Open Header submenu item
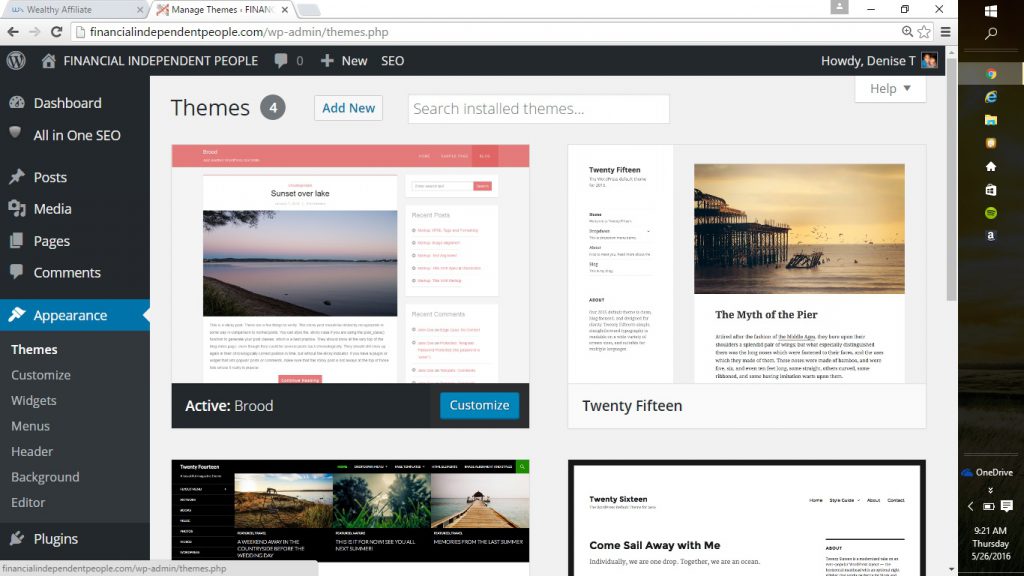Viewport: 1024px width, 576px height. coord(31,451)
